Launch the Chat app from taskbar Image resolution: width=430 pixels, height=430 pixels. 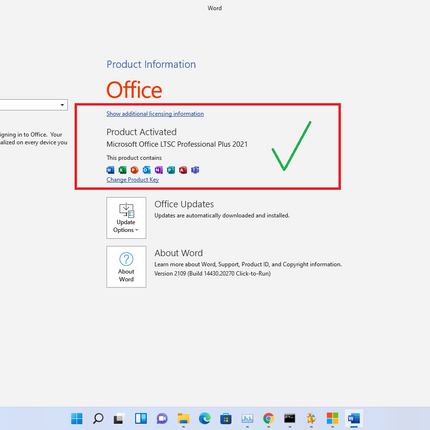tap(162, 418)
